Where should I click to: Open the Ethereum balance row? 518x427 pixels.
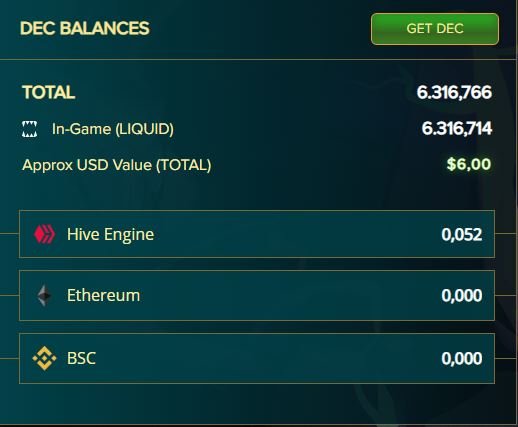click(x=257, y=296)
